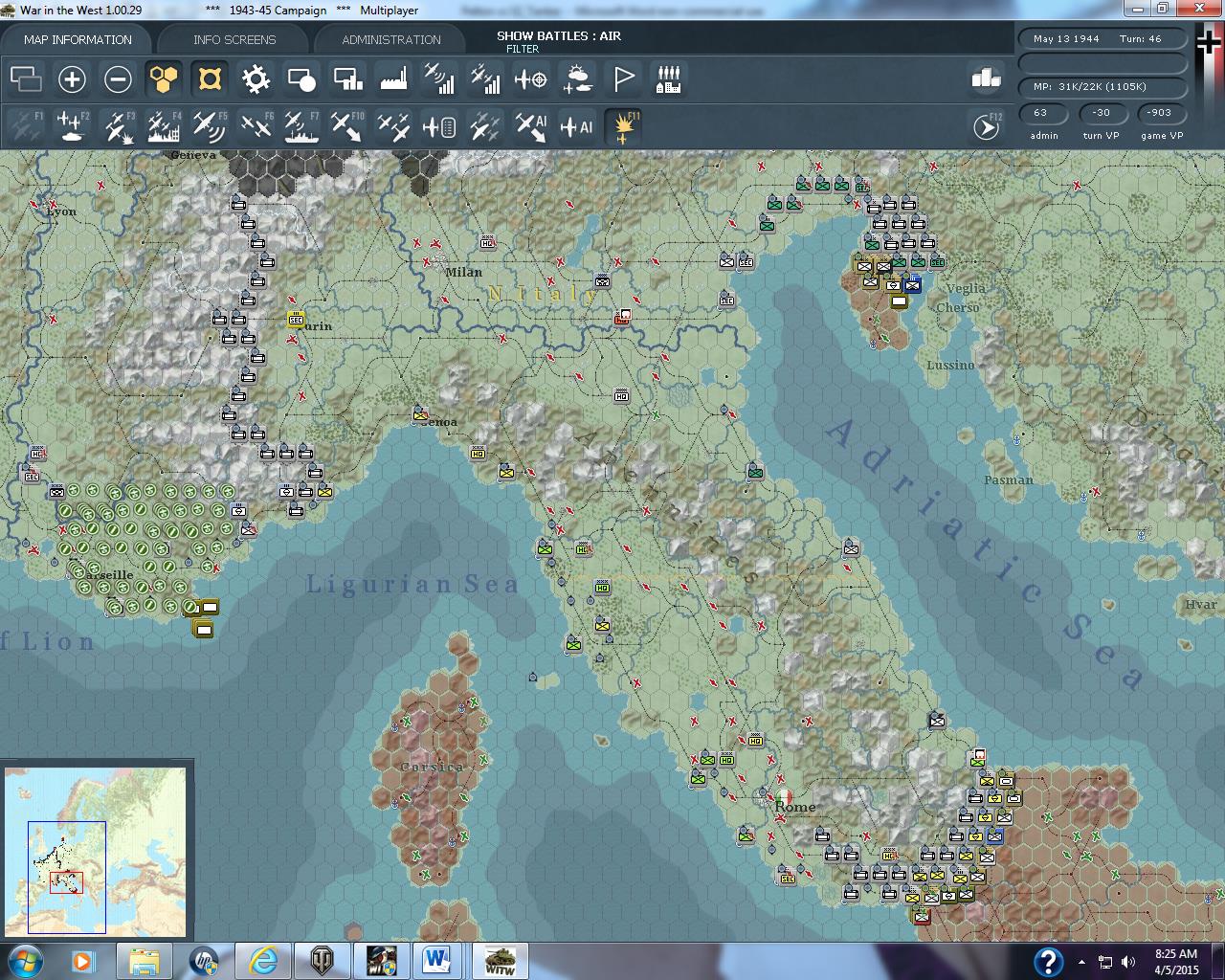
Task: Click the Corsica island label
Action: tap(432, 767)
